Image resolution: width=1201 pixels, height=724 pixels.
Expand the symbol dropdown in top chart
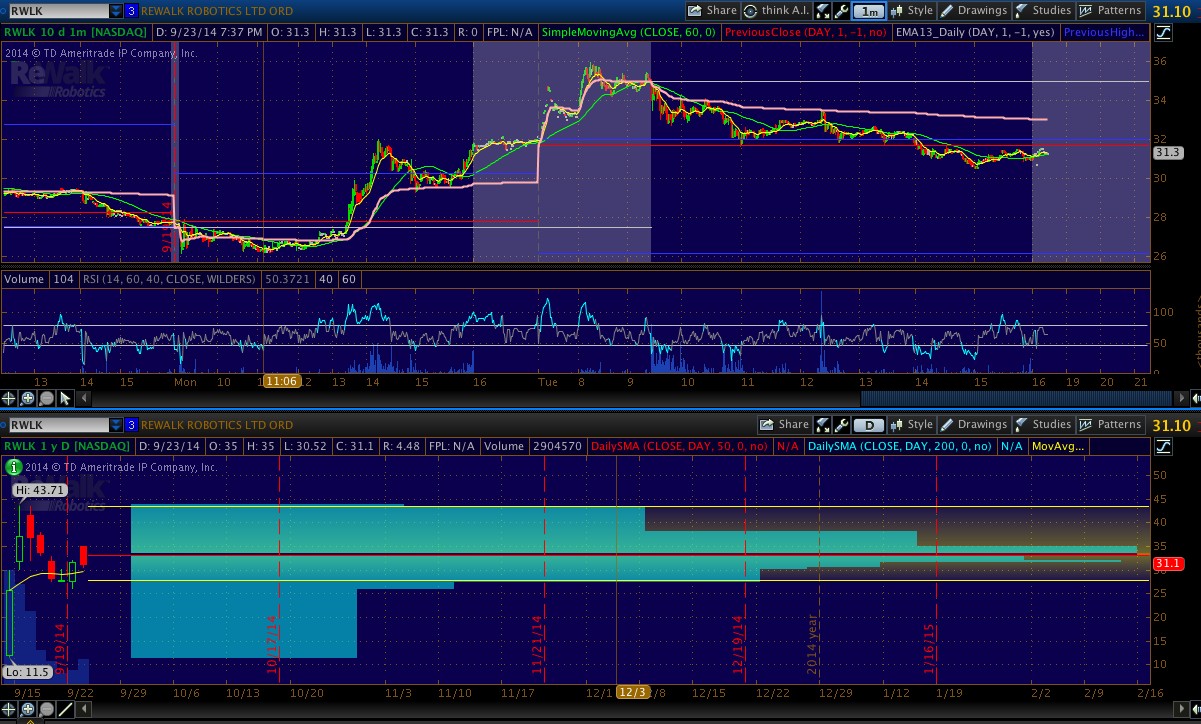(x=117, y=11)
